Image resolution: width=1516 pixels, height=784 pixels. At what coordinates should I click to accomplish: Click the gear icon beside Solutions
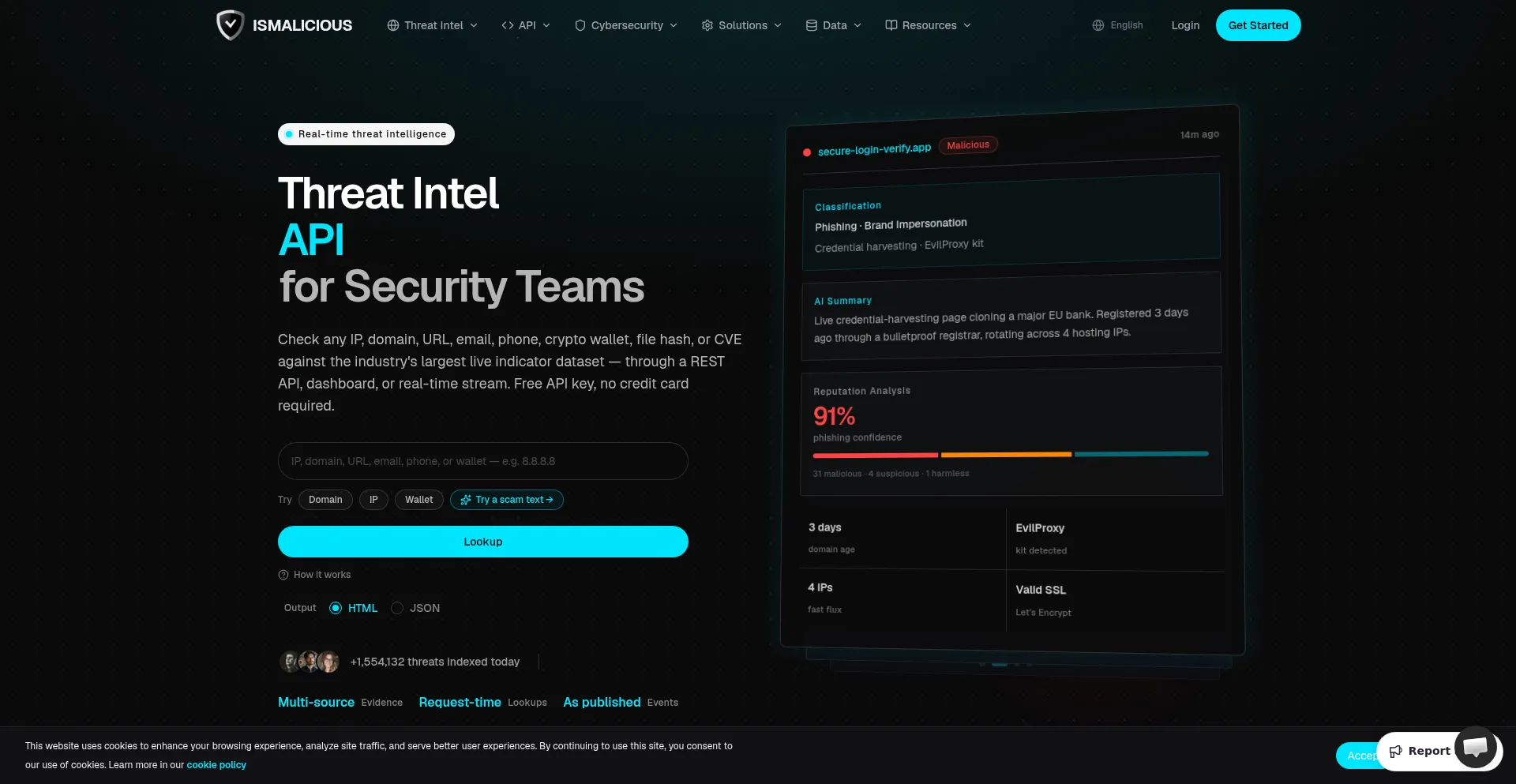[x=707, y=25]
